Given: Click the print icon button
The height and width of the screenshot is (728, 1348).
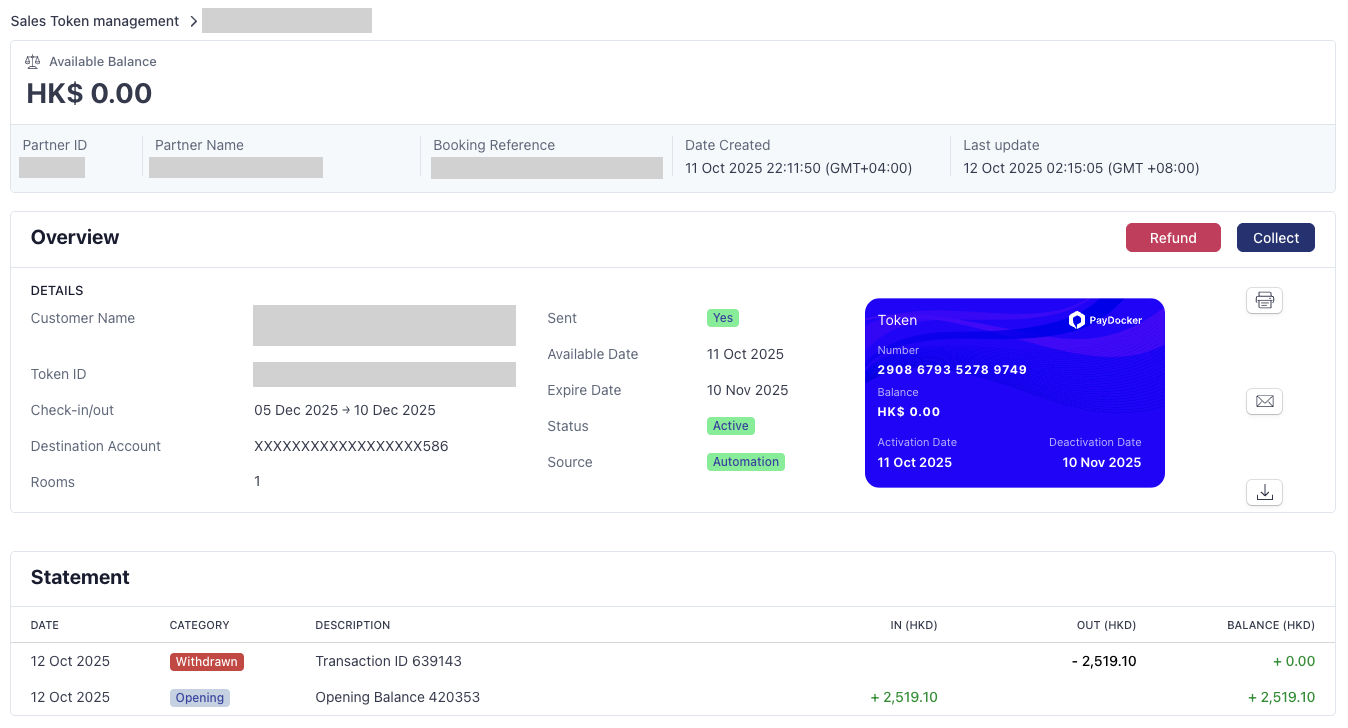Looking at the screenshot, I should tap(1264, 300).
